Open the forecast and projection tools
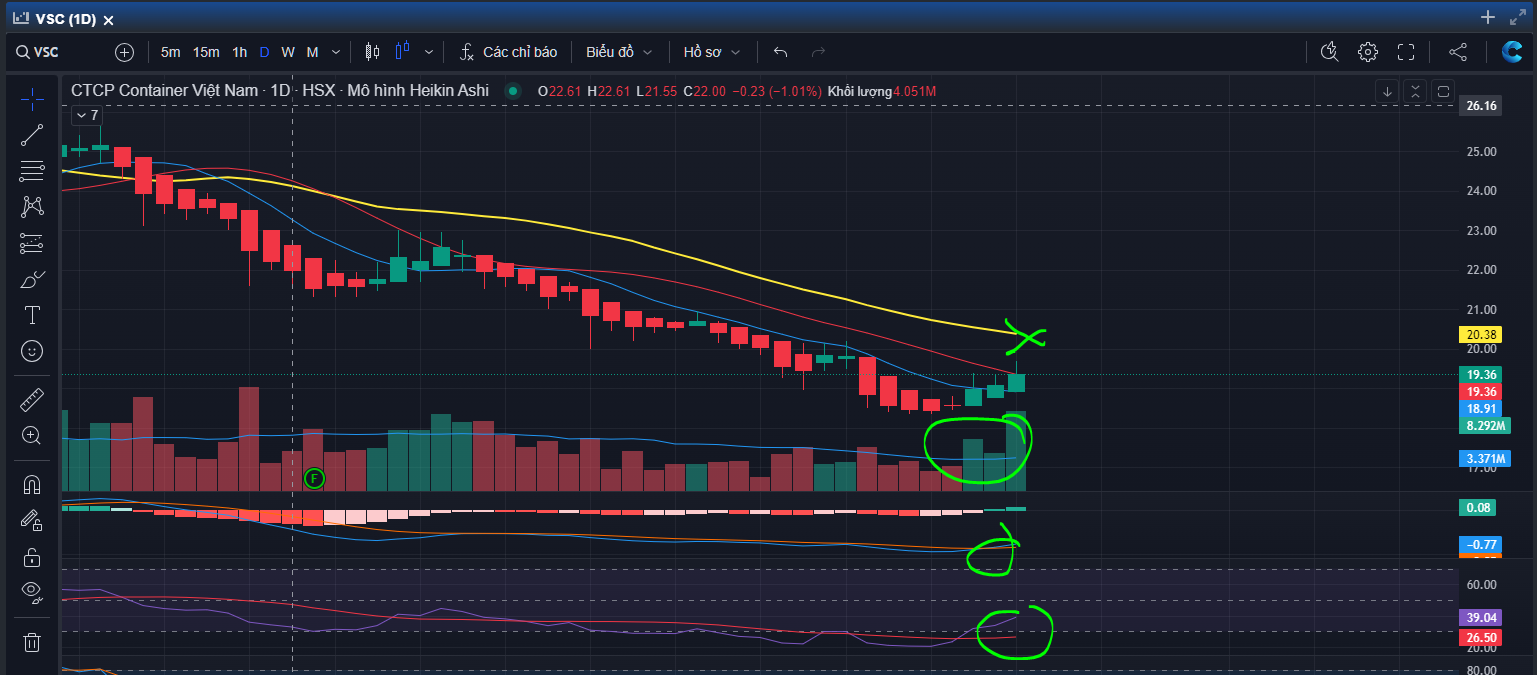The width and height of the screenshot is (1537, 675). (x=32, y=243)
